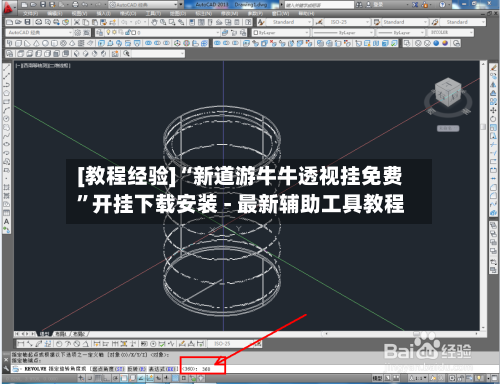Image resolution: width=500 pixels, height=384 pixels.
Task: Select the Cone solid tool
Action: pyautogui.click(x=36, y=43)
